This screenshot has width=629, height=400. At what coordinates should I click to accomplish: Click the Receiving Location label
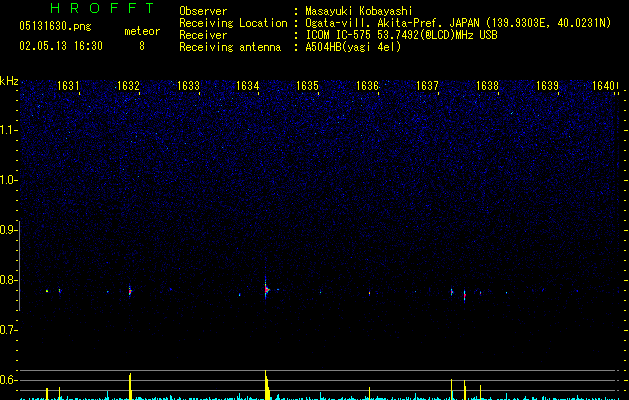233,23
